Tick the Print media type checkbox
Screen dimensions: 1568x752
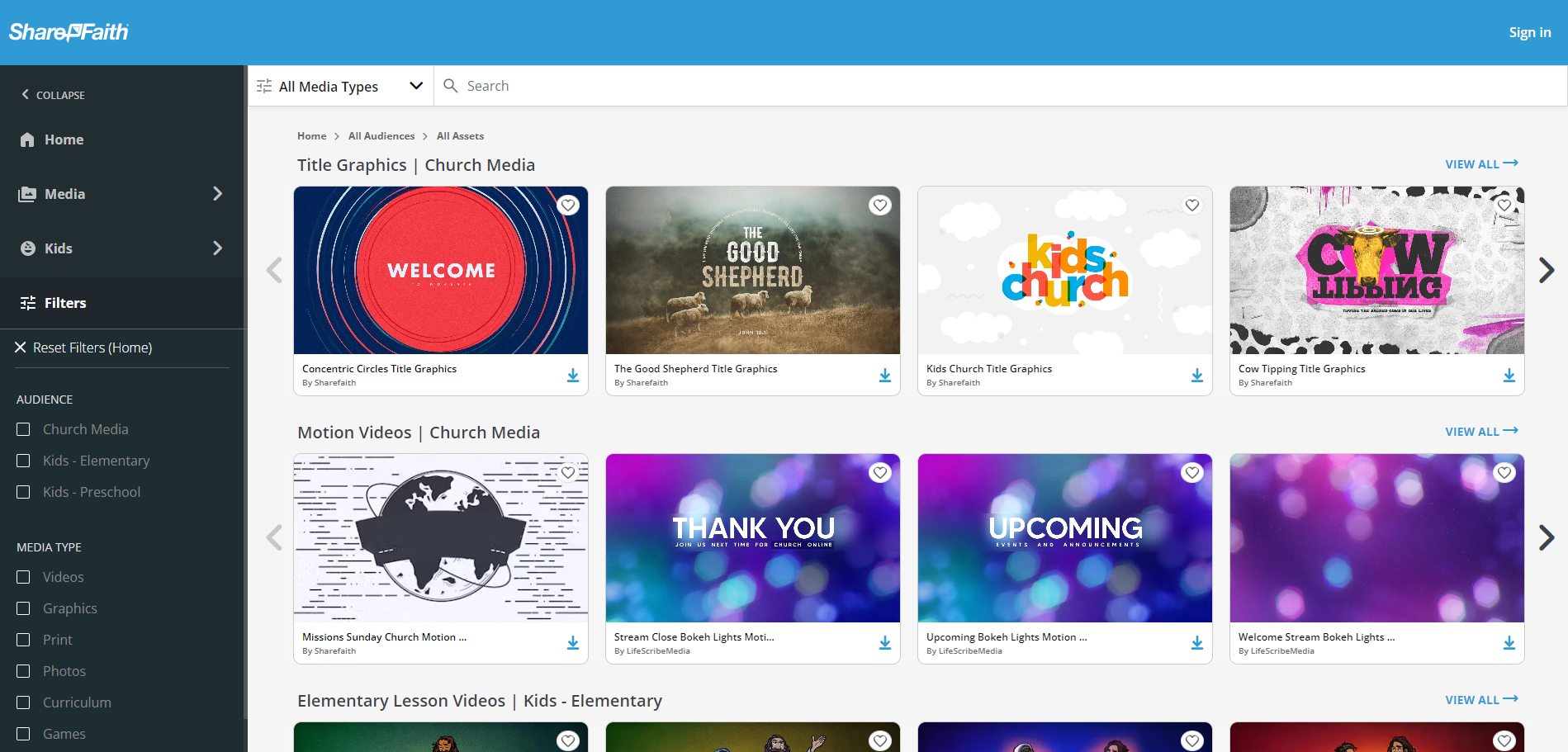click(23, 640)
